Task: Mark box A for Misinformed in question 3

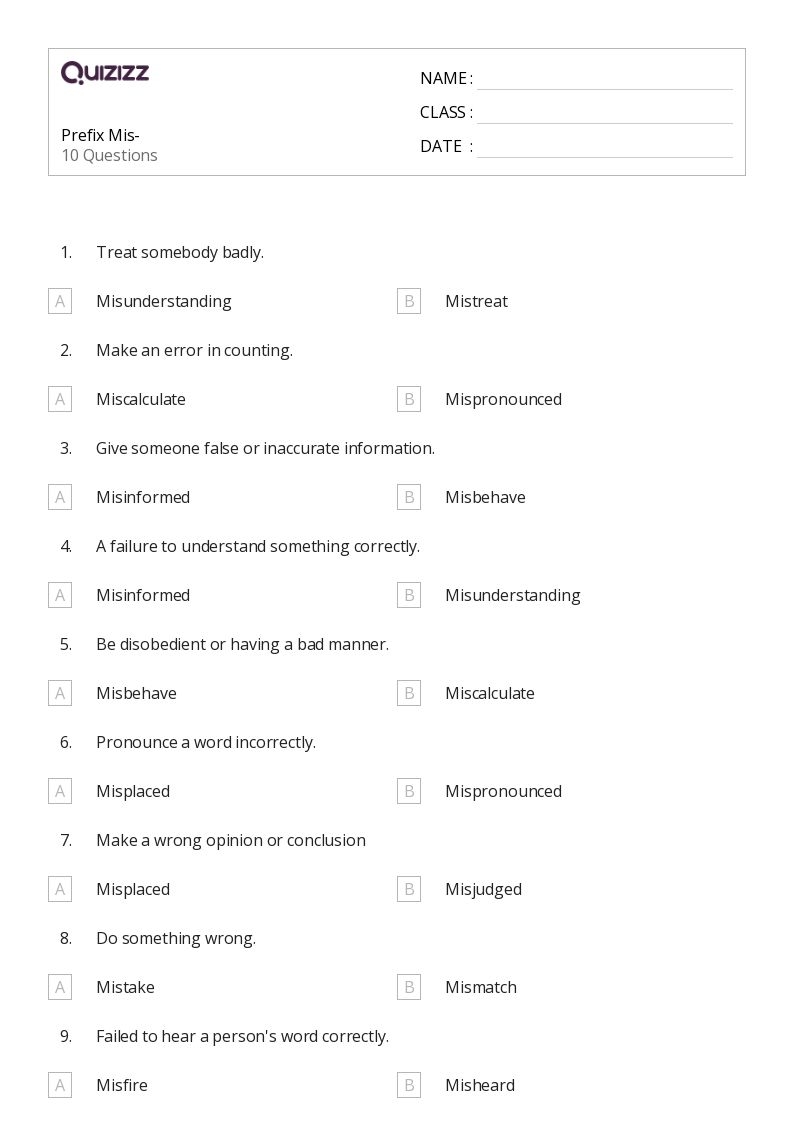Action: 60,497
